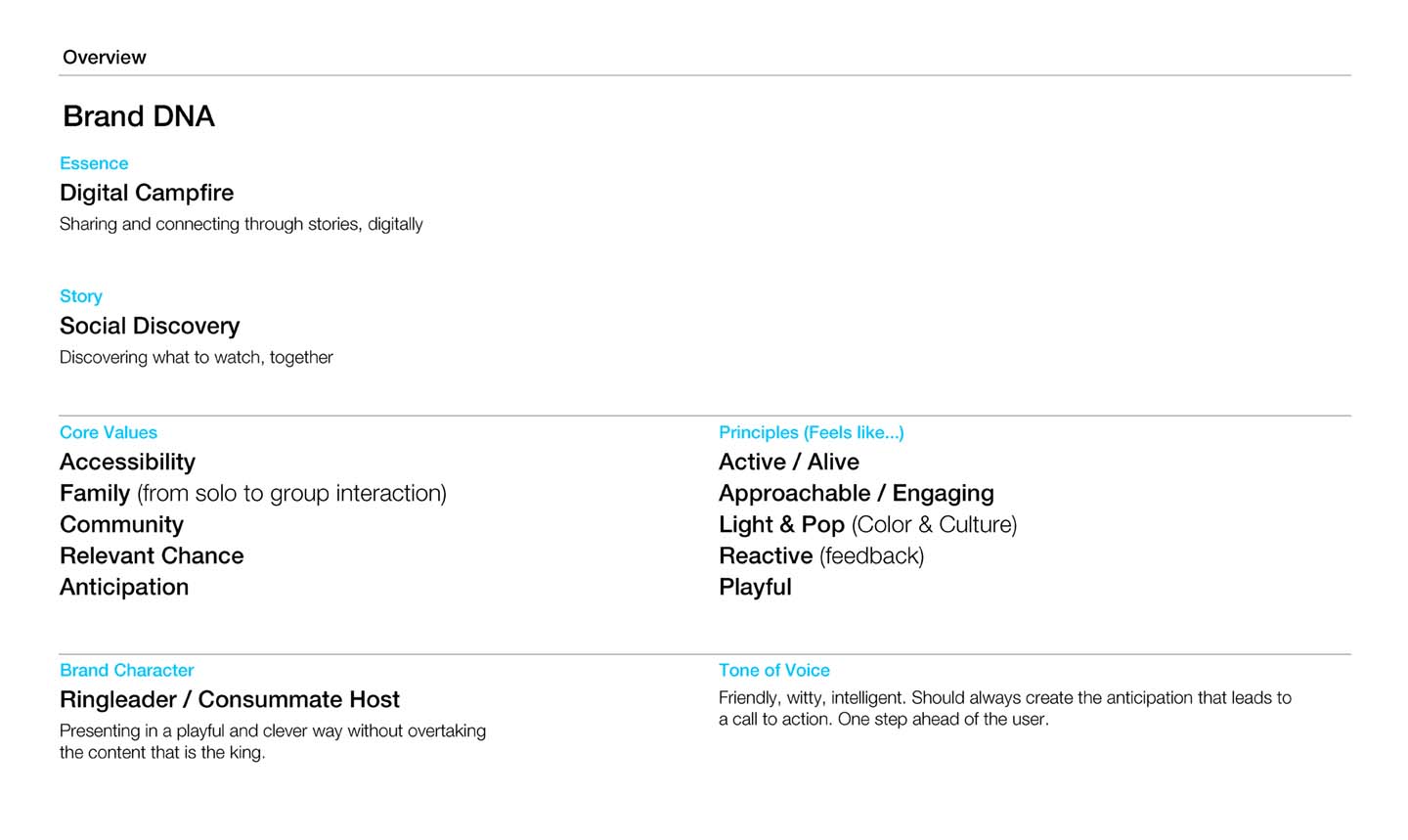Click the Essence heading link
This screenshot has width=1408, height=840.
94,163
